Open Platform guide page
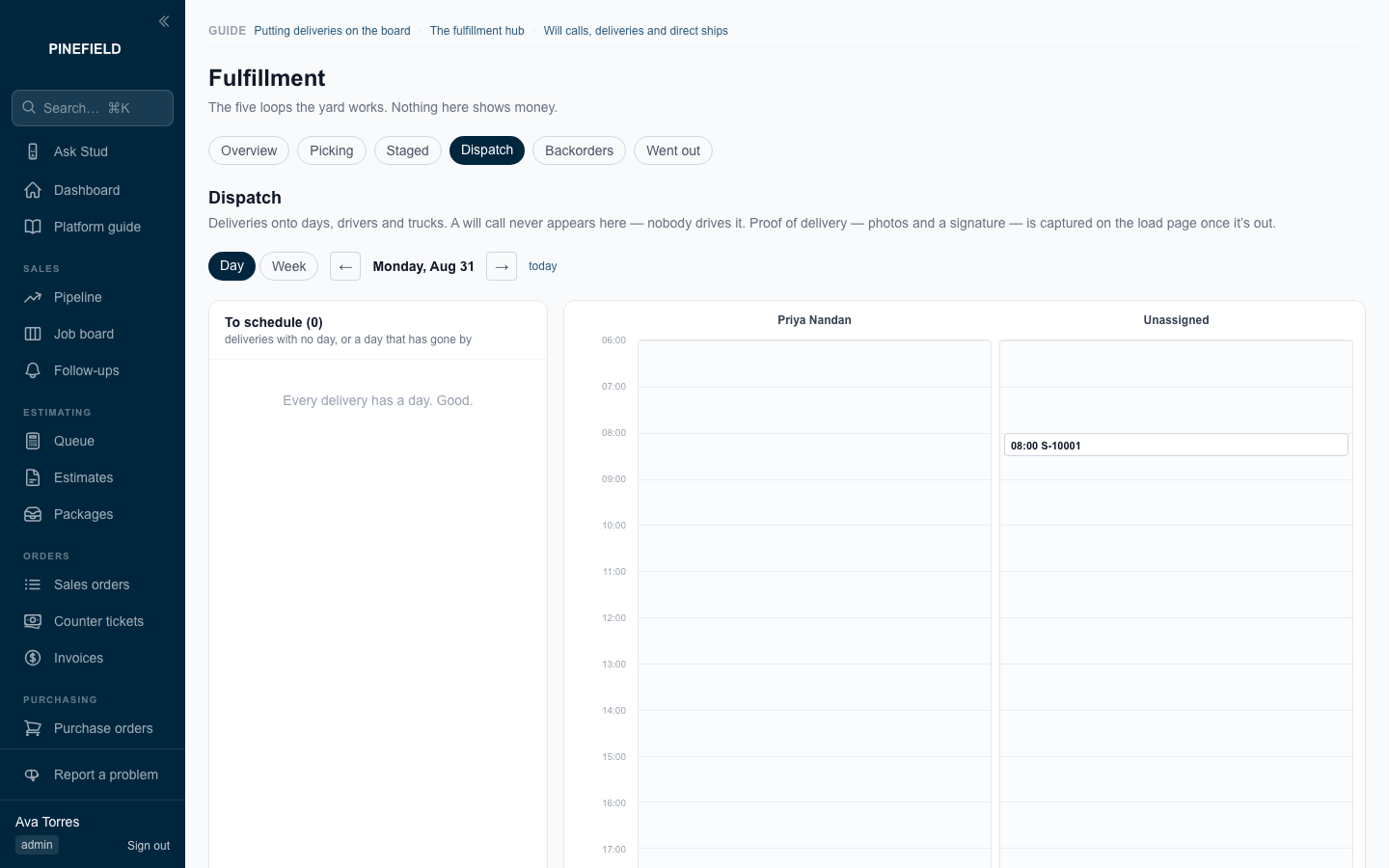The image size is (1389, 868). tap(93, 227)
